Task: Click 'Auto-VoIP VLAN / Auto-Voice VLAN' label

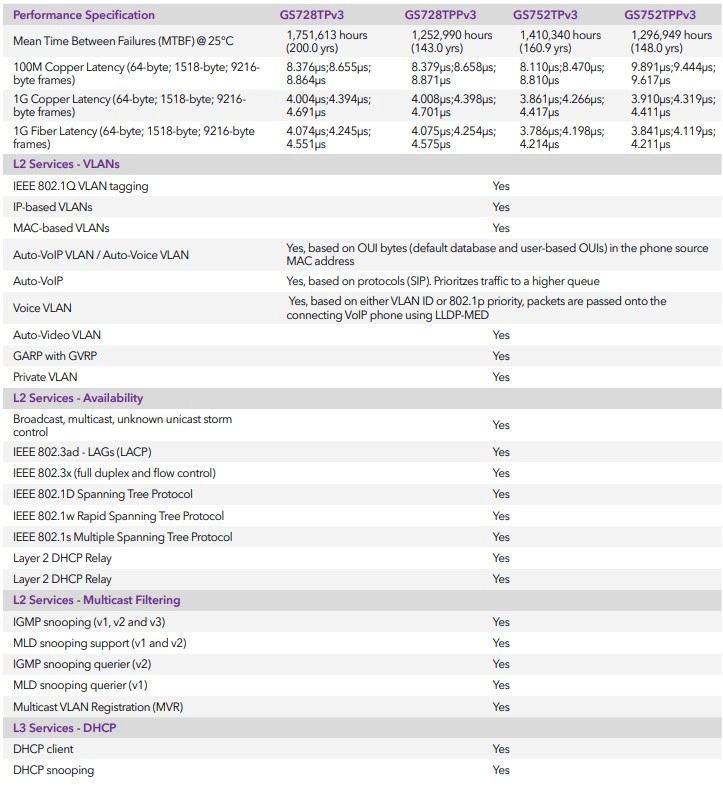Action: pyautogui.click(x=101, y=255)
